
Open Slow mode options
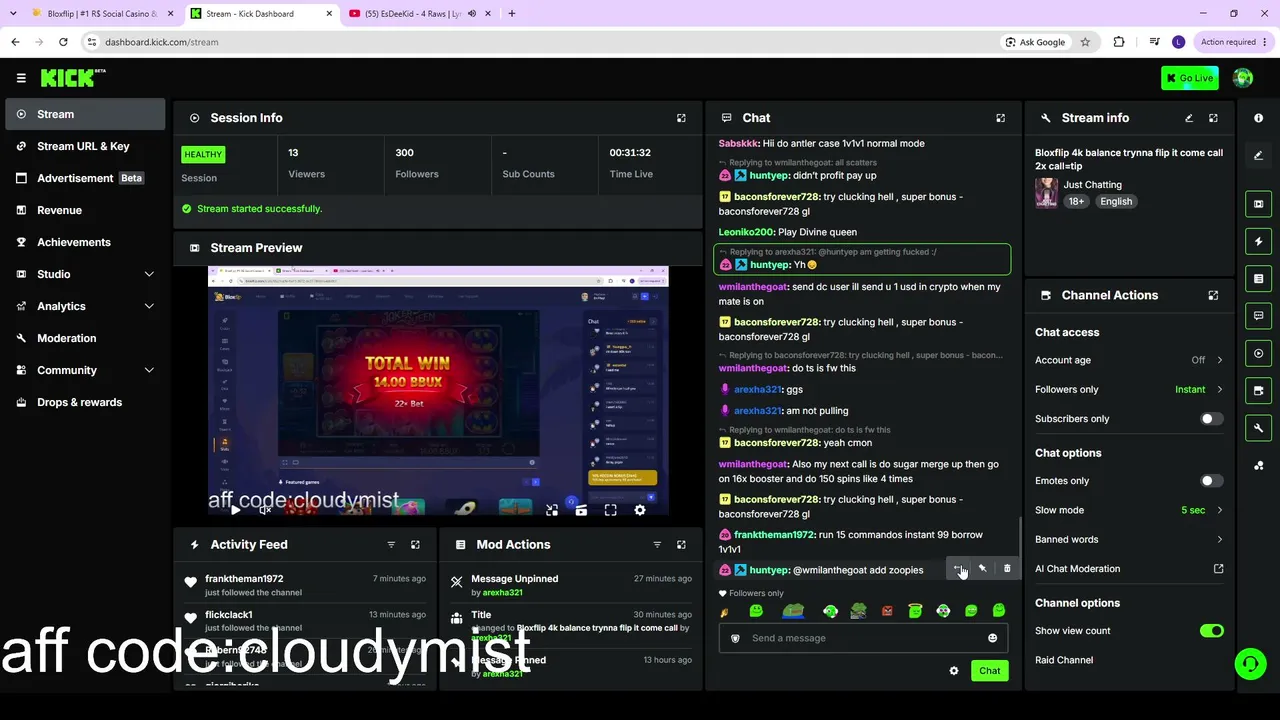click(1129, 510)
